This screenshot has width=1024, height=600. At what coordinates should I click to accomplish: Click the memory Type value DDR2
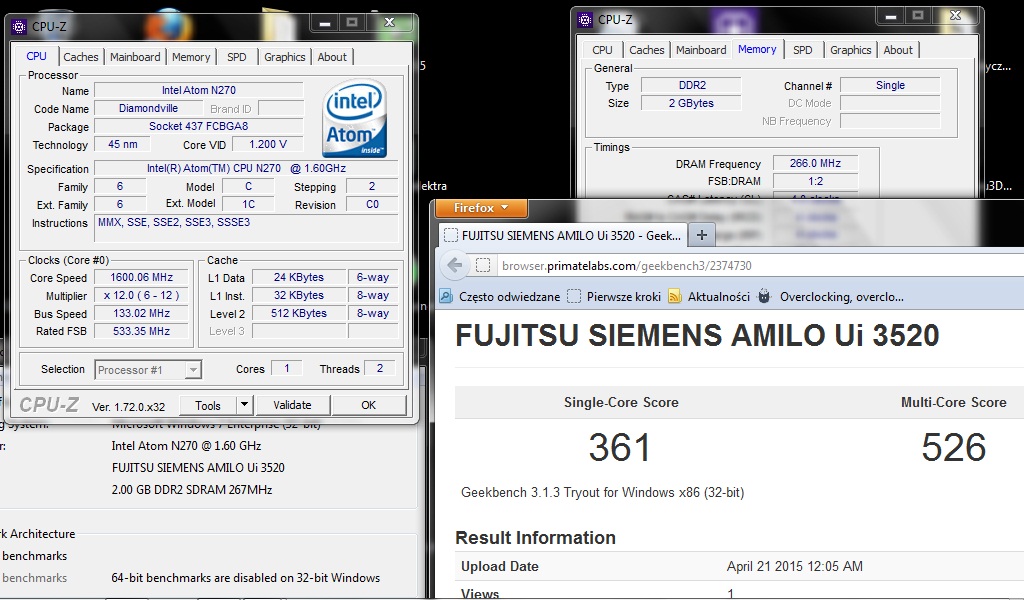point(692,85)
